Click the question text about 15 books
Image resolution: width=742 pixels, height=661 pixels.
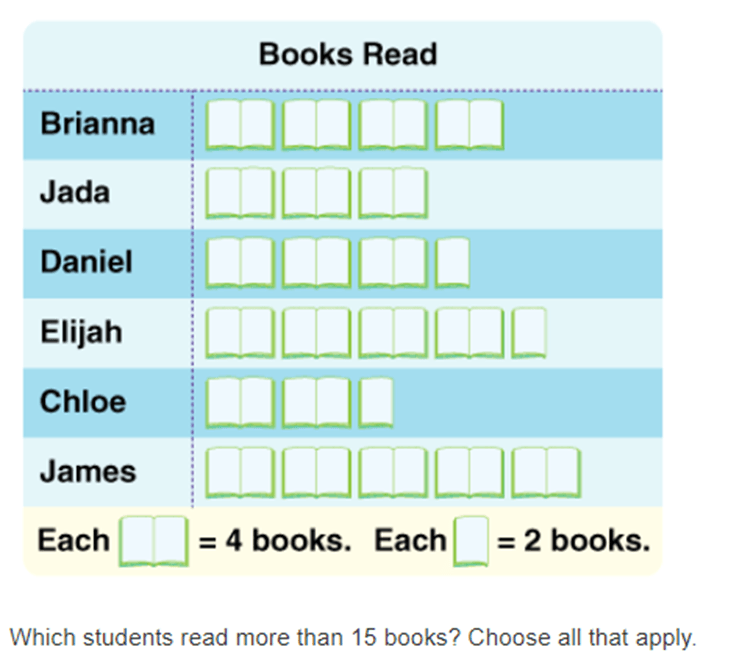pyautogui.click(x=353, y=638)
